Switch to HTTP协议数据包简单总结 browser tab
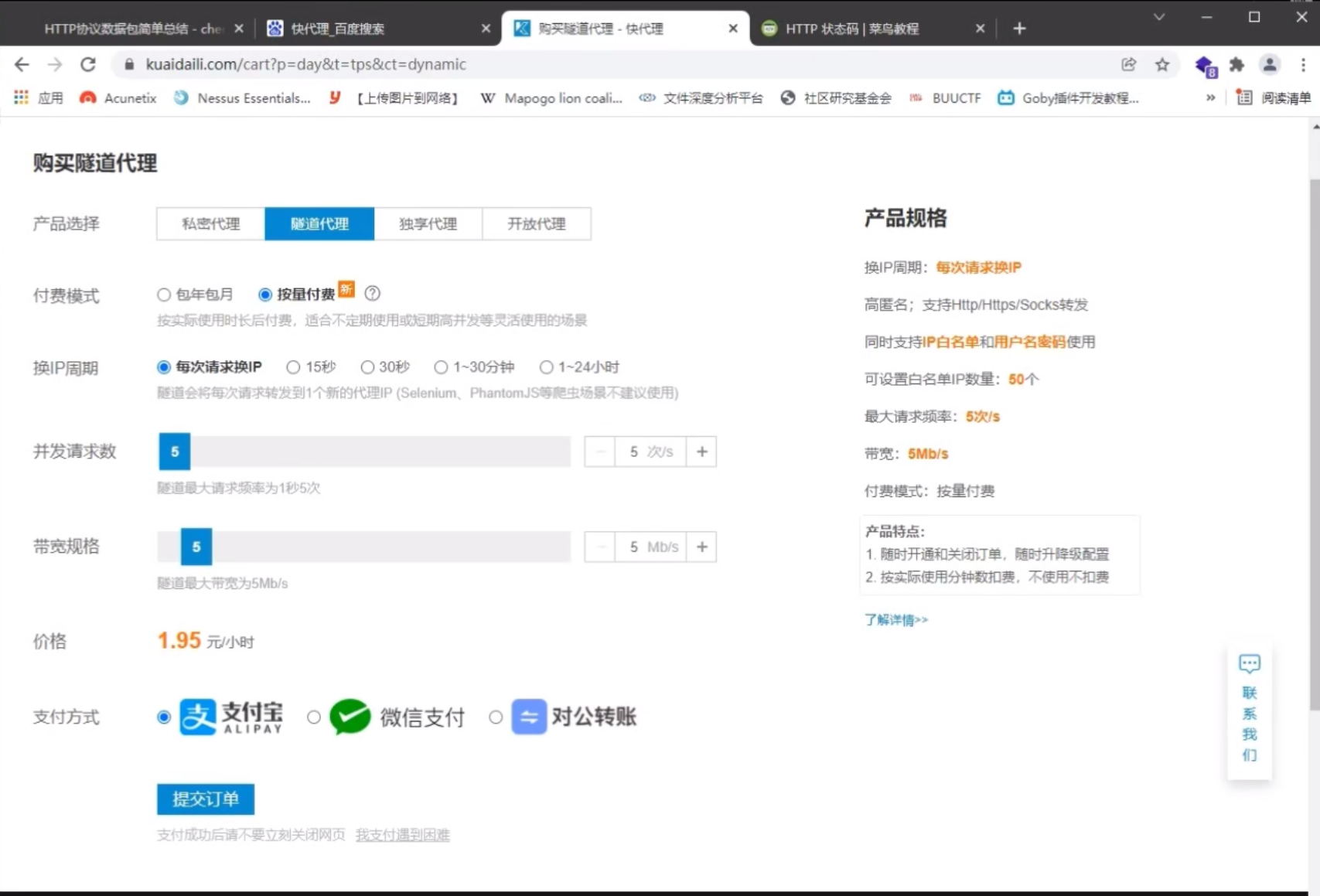This screenshot has width=1320, height=896. tap(131, 29)
